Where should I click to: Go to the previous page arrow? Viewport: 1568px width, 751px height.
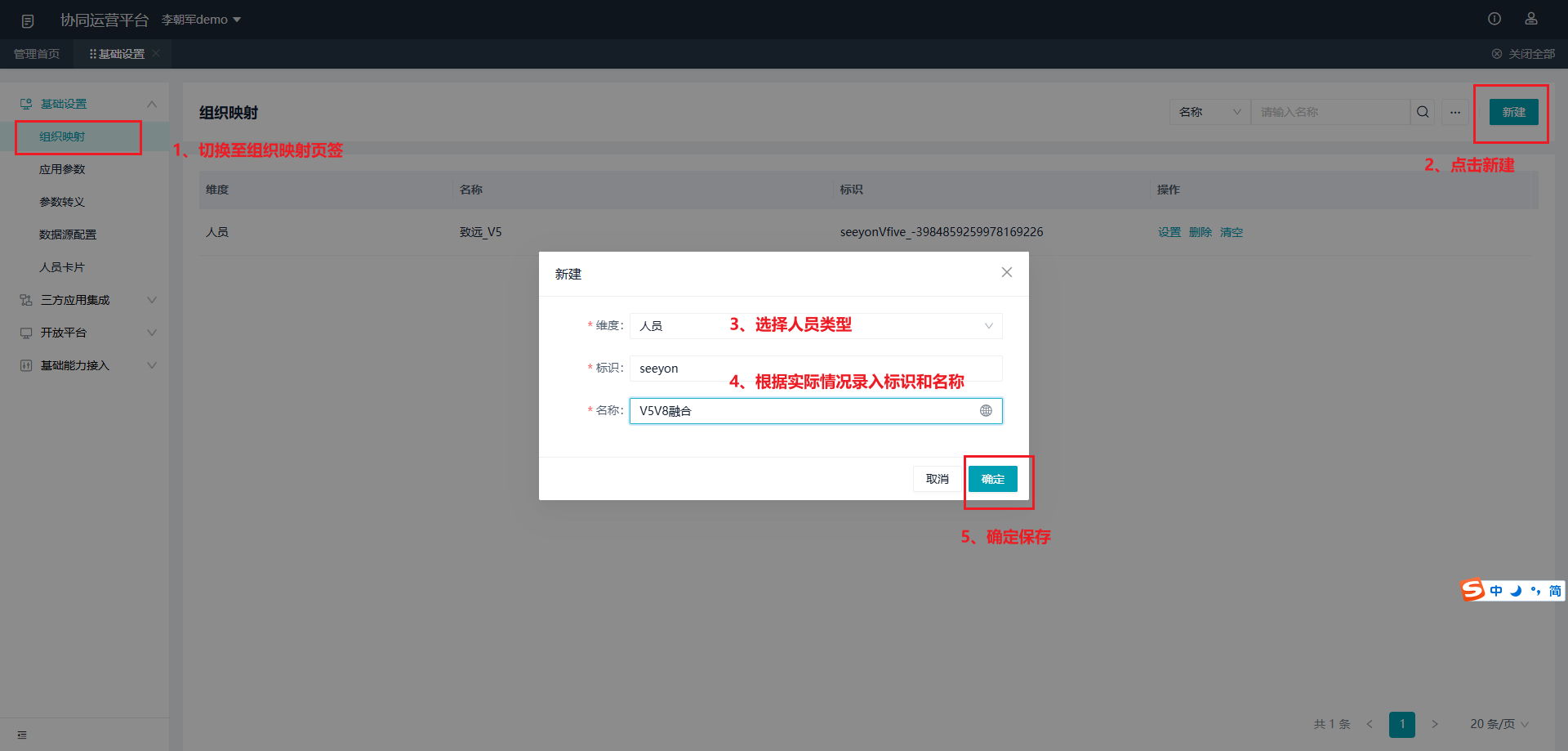click(x=1370, y=724)
